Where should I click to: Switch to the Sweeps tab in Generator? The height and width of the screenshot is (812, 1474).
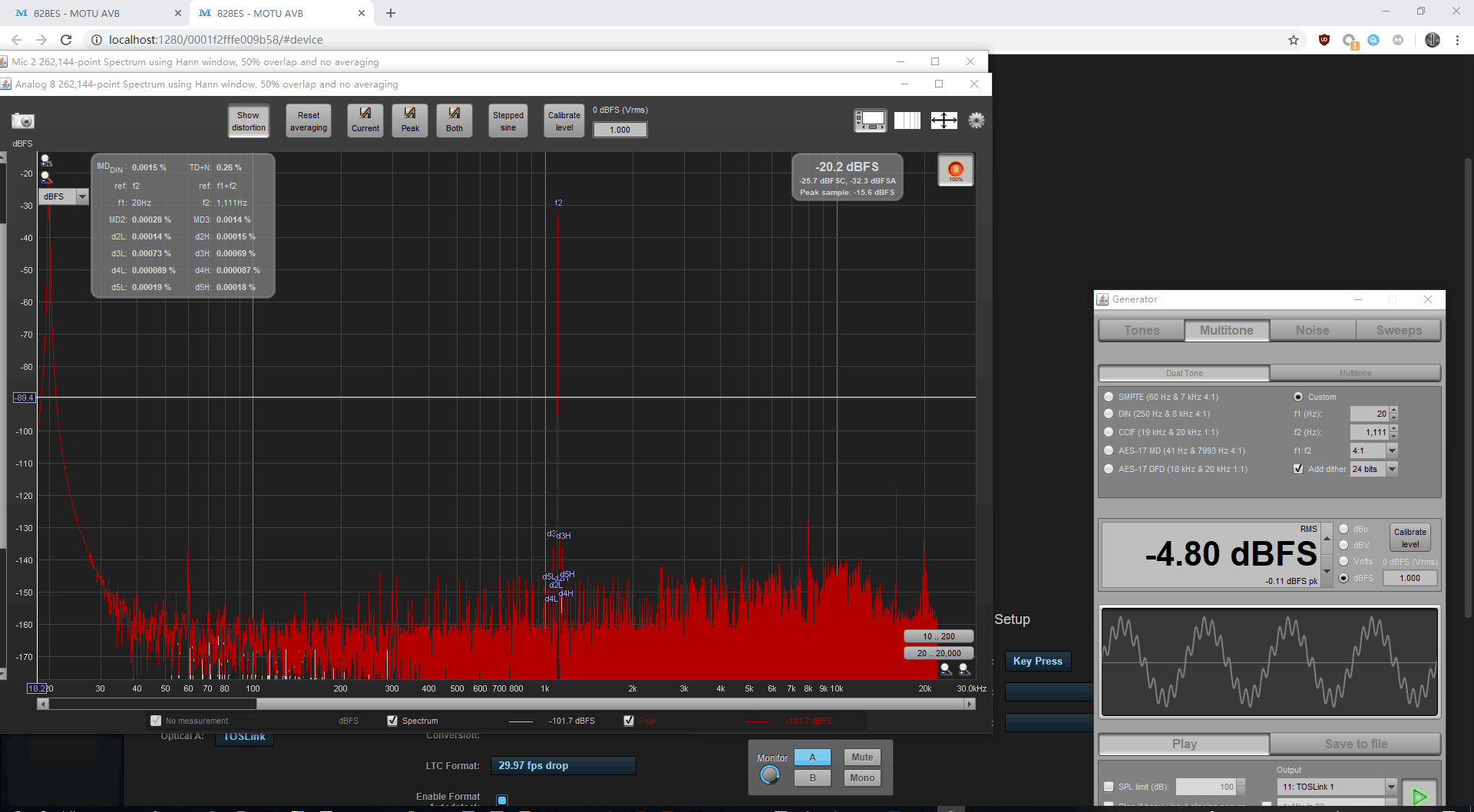click(x=1399, y=330)
